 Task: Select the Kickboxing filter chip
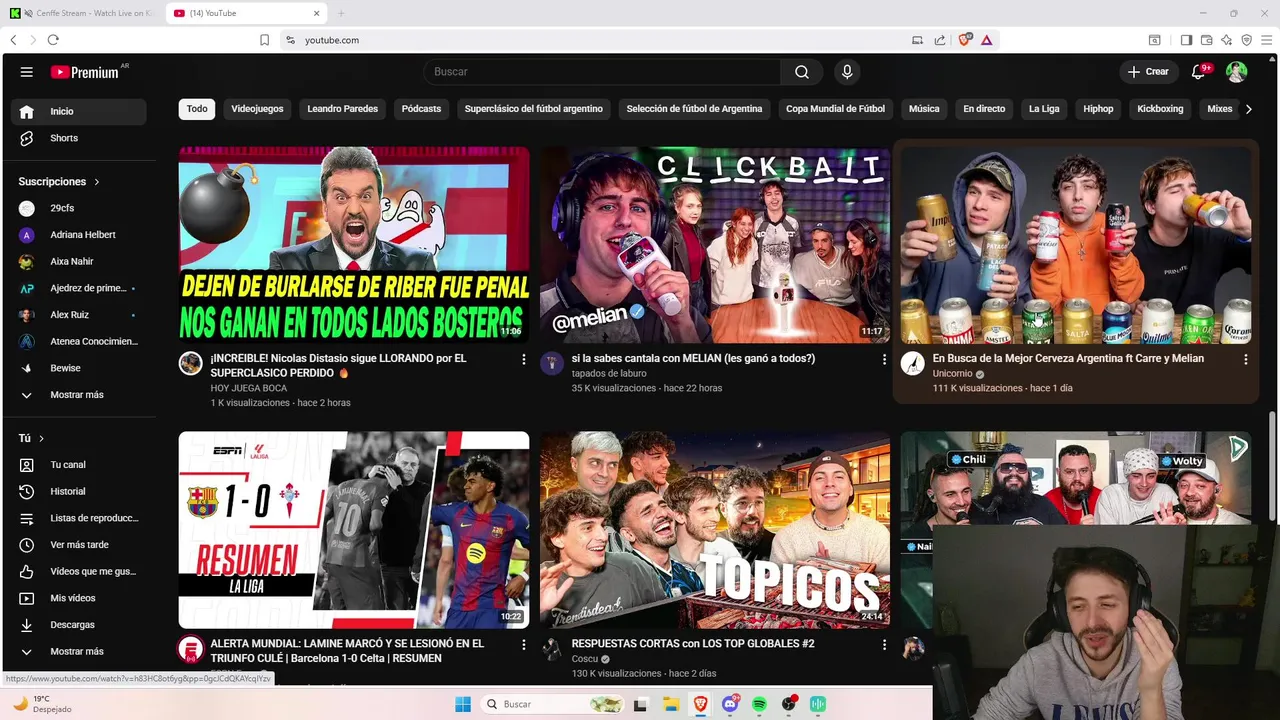1160,109
